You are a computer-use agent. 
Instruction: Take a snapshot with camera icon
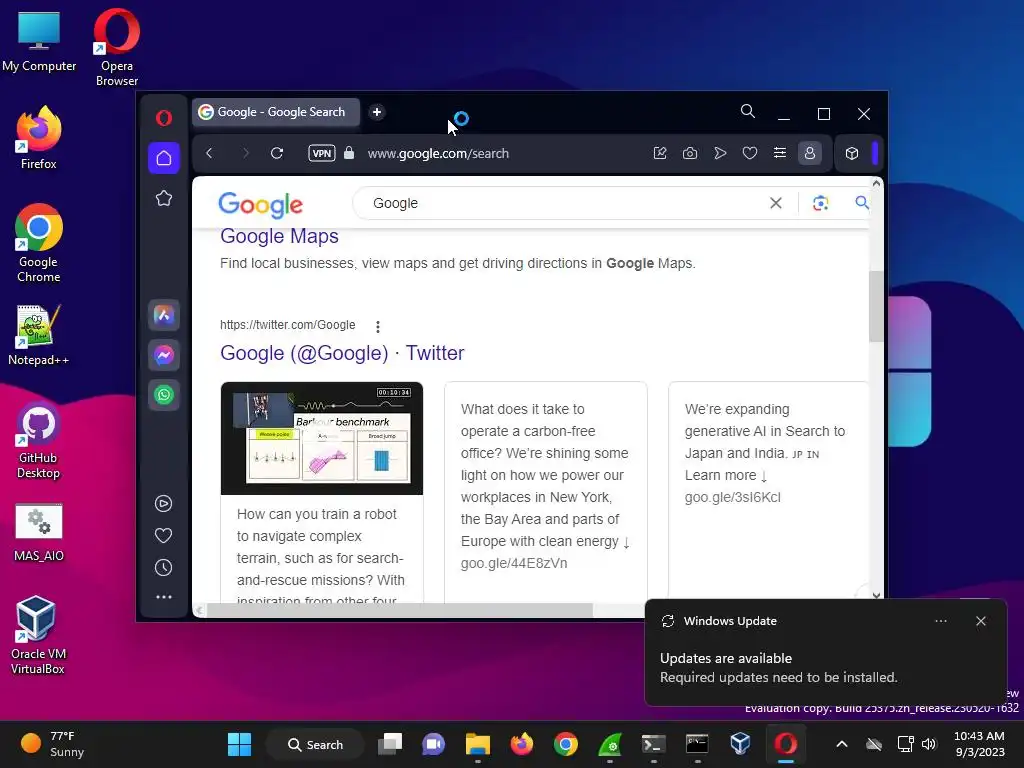coord(690,153)
